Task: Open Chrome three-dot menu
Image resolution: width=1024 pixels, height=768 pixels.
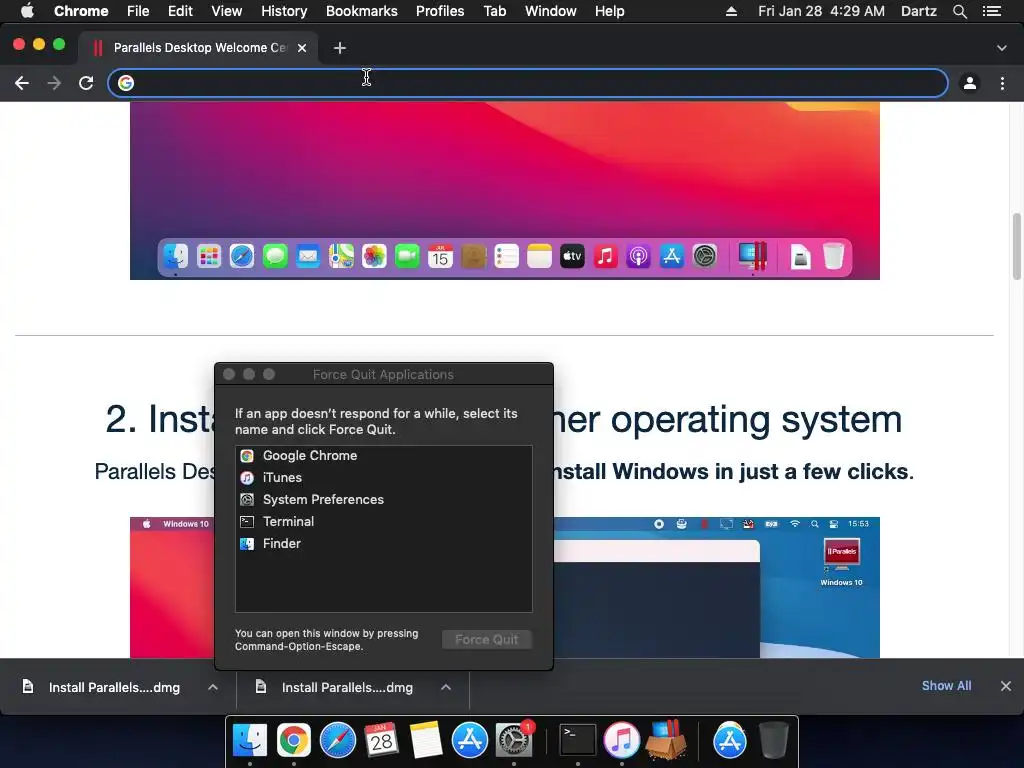Action: [x=1002, y=83]
